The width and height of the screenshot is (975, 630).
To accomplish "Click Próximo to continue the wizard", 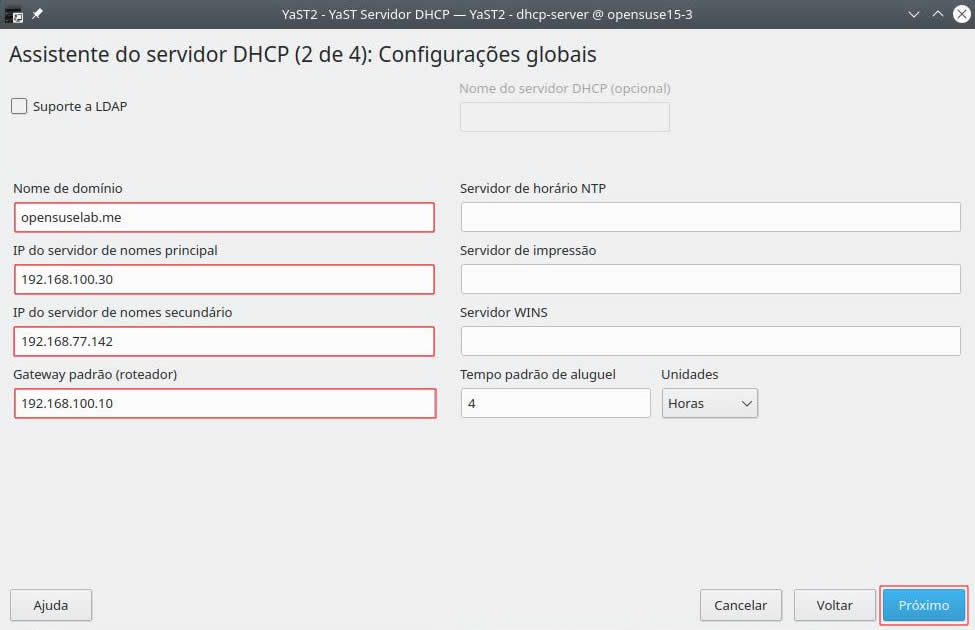I will point(923,605).
